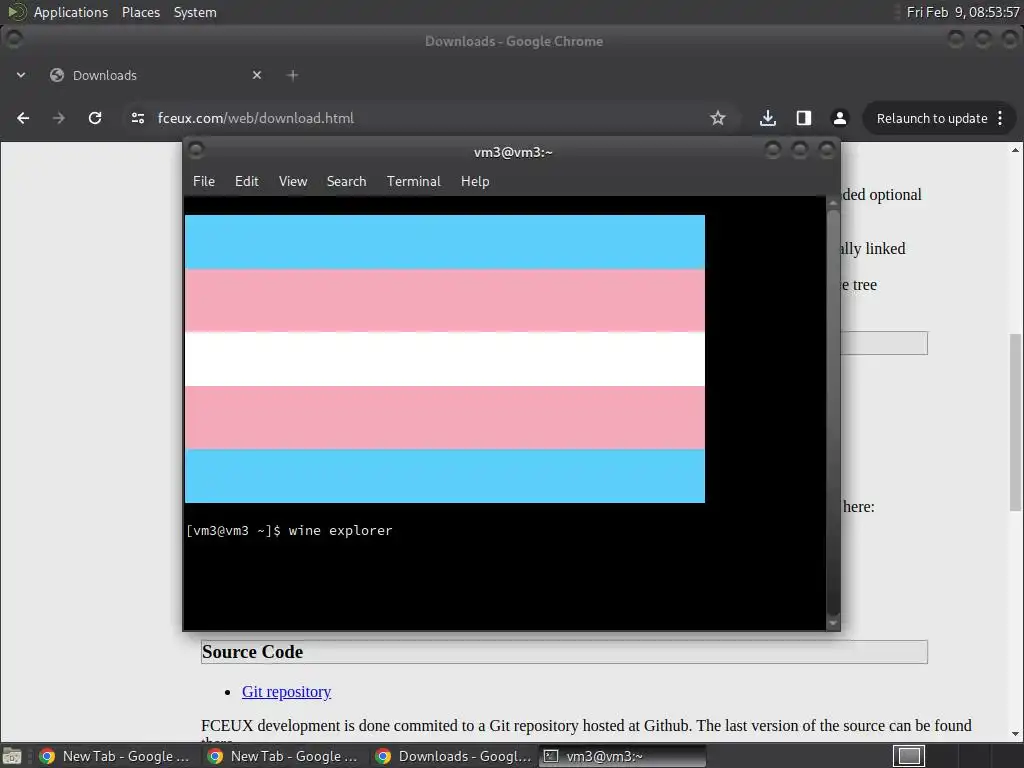This screenshot has width=1024, height=768.
Task: Open a new Chrome tab
Action: (x=293, y=75)
